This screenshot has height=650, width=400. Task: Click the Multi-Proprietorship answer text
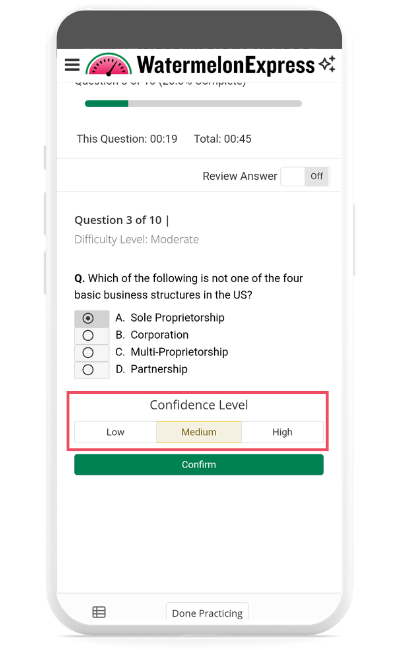pos(179,352)
